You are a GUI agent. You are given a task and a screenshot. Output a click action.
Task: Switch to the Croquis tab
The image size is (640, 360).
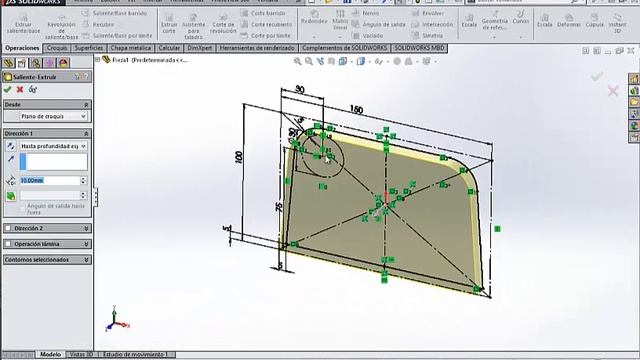pyautogui.click(x=57, y=48)
